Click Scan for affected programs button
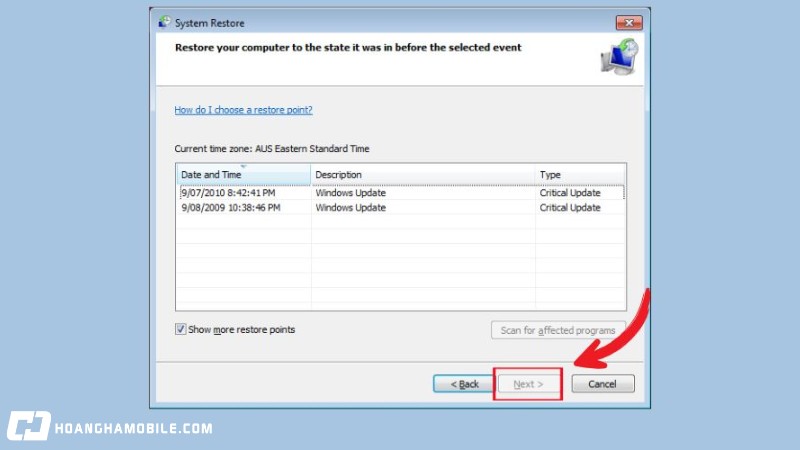The width and height of the screenshot is (800, 450). click(558, 330)
